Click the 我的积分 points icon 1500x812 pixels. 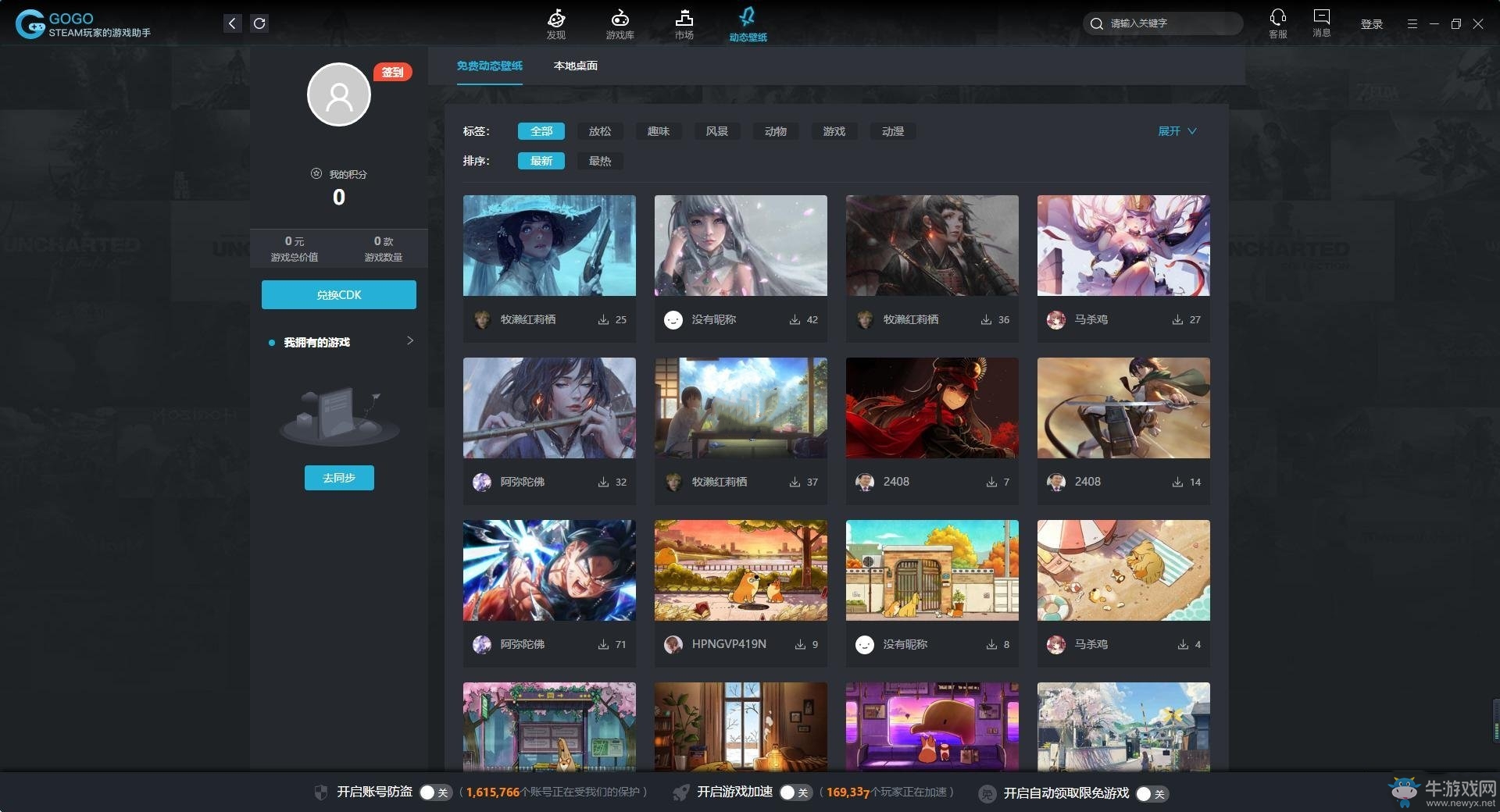point(316,173)
